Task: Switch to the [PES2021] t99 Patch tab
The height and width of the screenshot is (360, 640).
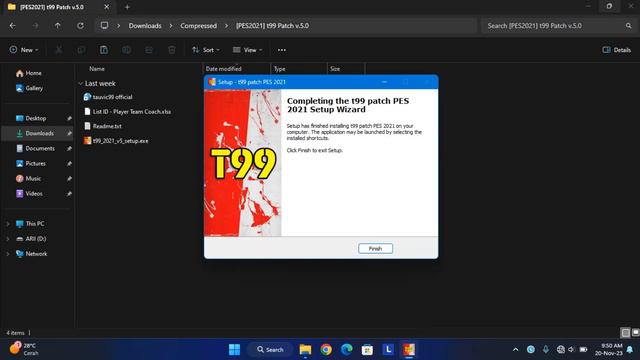Action: 52,7
